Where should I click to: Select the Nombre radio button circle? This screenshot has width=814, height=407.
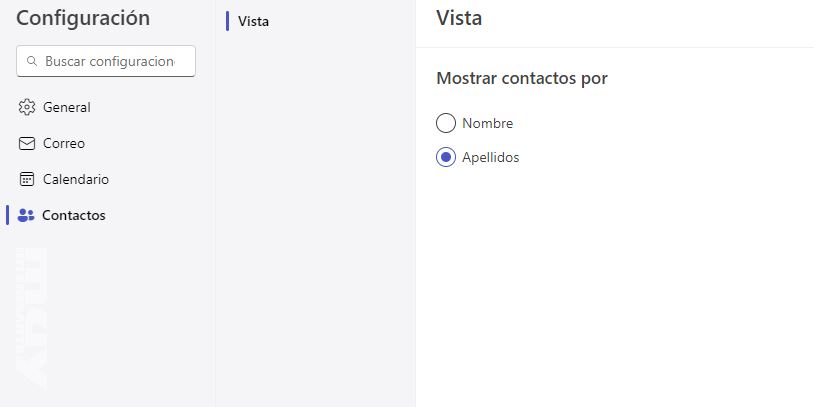click(x=446, y=124)
